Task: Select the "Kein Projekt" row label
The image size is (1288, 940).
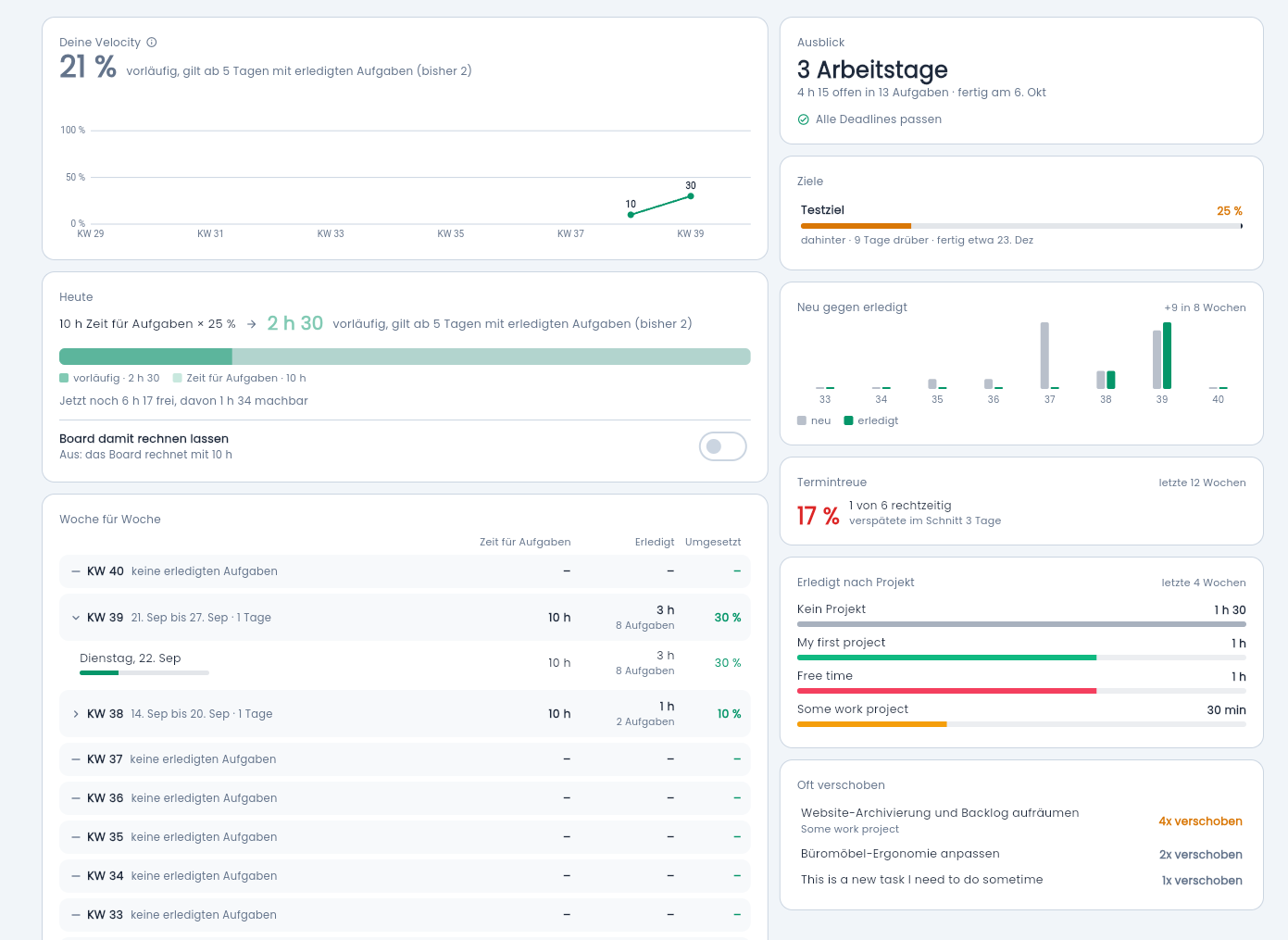Action: pyautogui.click(x=832, y=609)
